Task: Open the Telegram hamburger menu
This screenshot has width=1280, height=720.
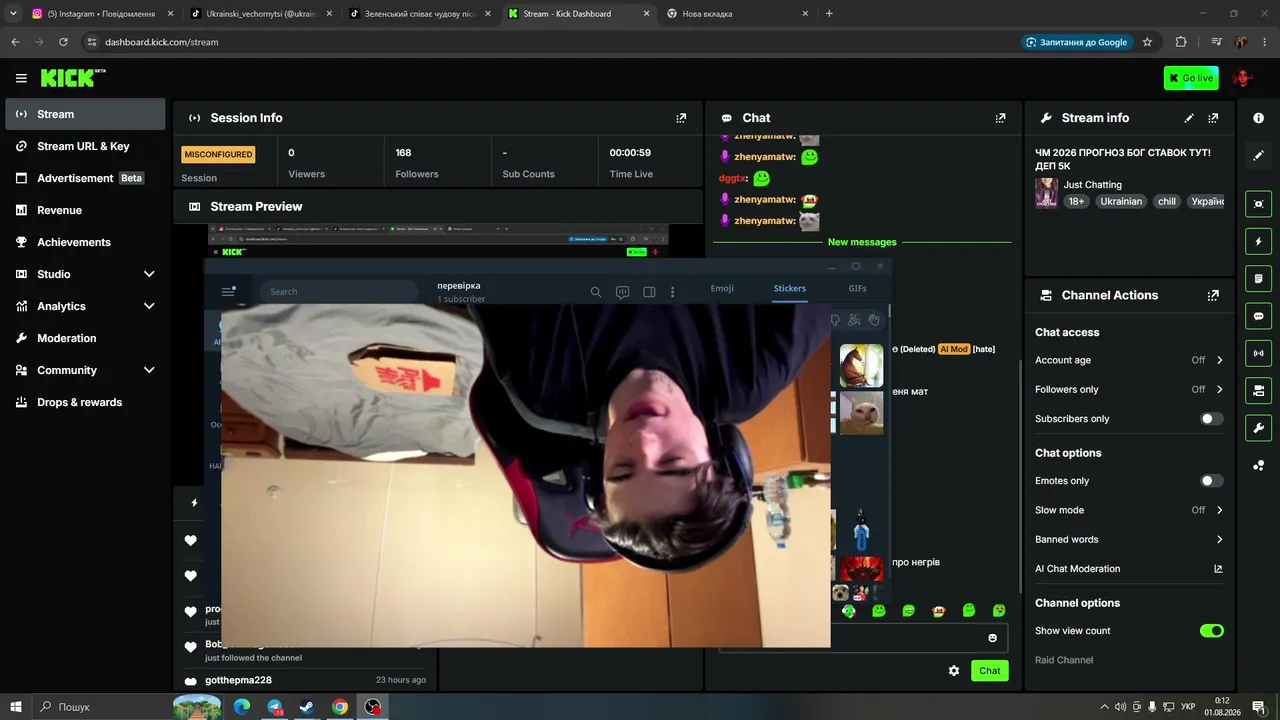Action: [228, 292]
